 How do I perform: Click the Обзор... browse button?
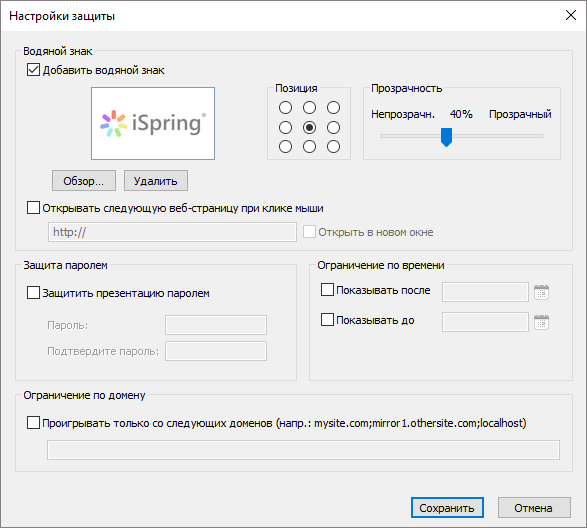84,181
